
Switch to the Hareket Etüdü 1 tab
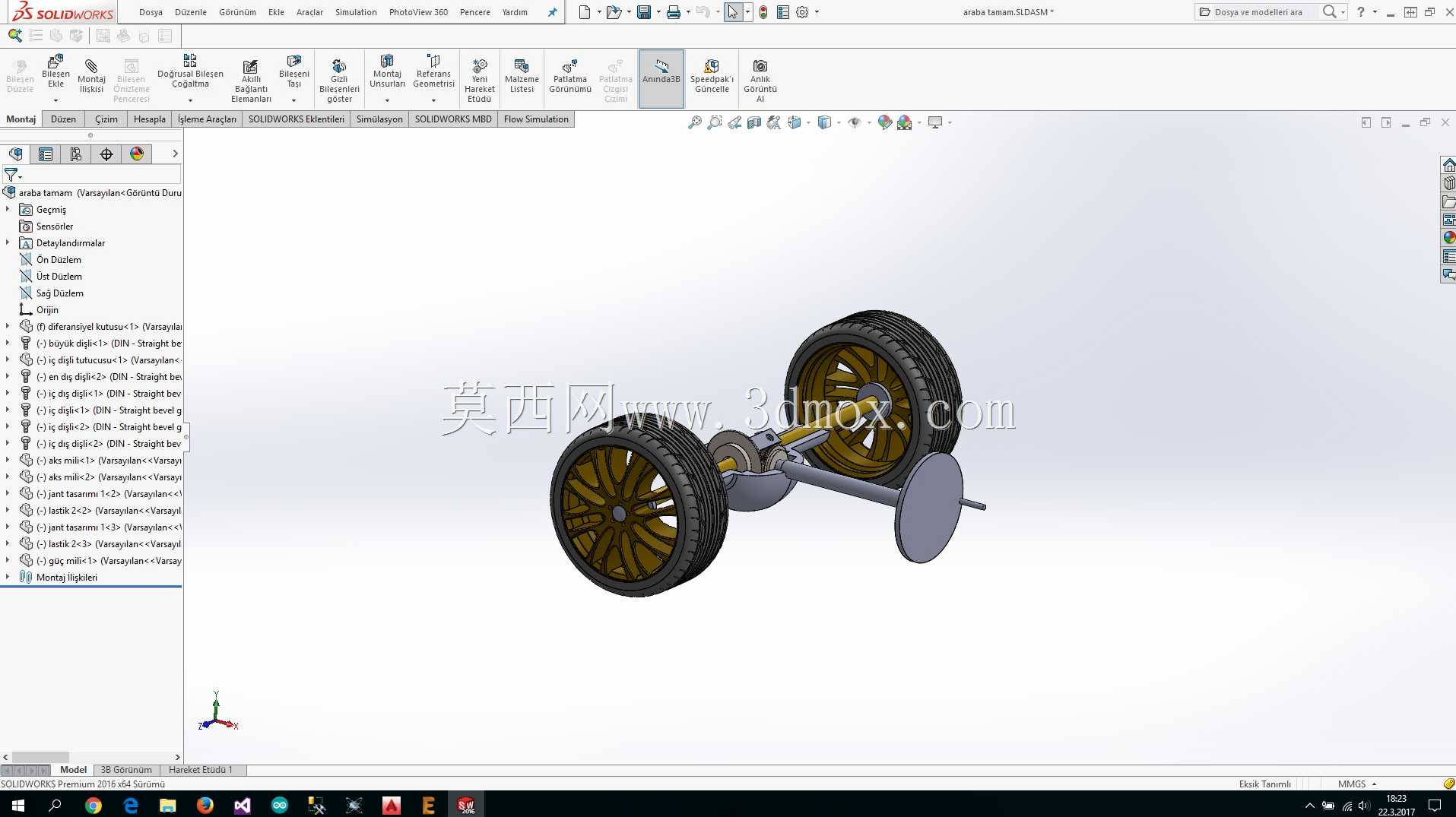pos(201,770)
